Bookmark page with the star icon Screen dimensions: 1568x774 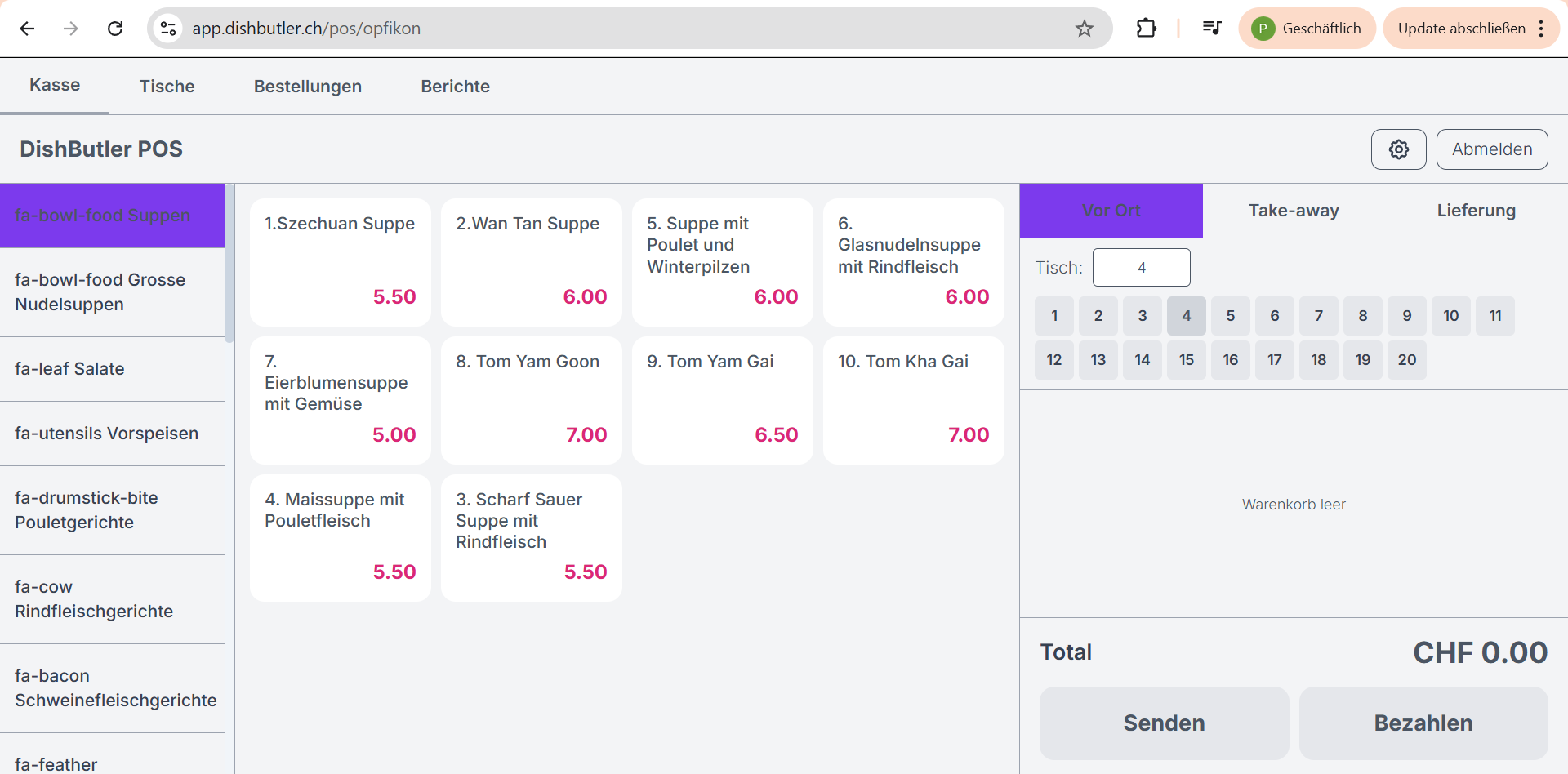[1084, 29]
